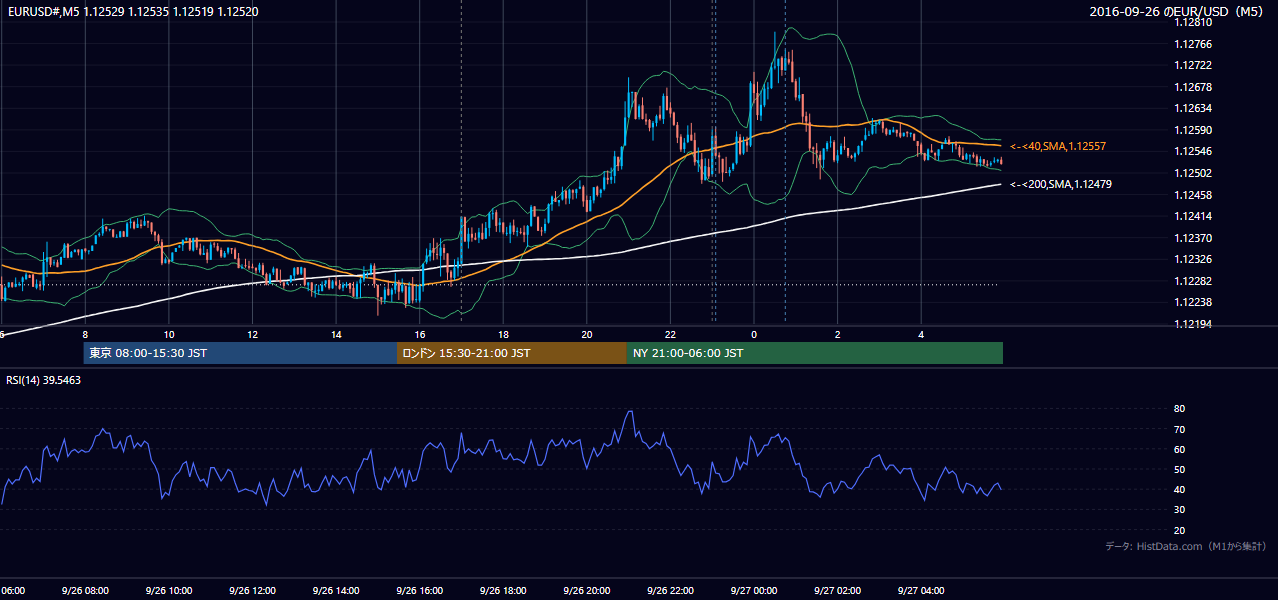The image size is (1278, 600).
Task: Click the RSI(14) 39.5463 indicator label
Action: (44, 380)
